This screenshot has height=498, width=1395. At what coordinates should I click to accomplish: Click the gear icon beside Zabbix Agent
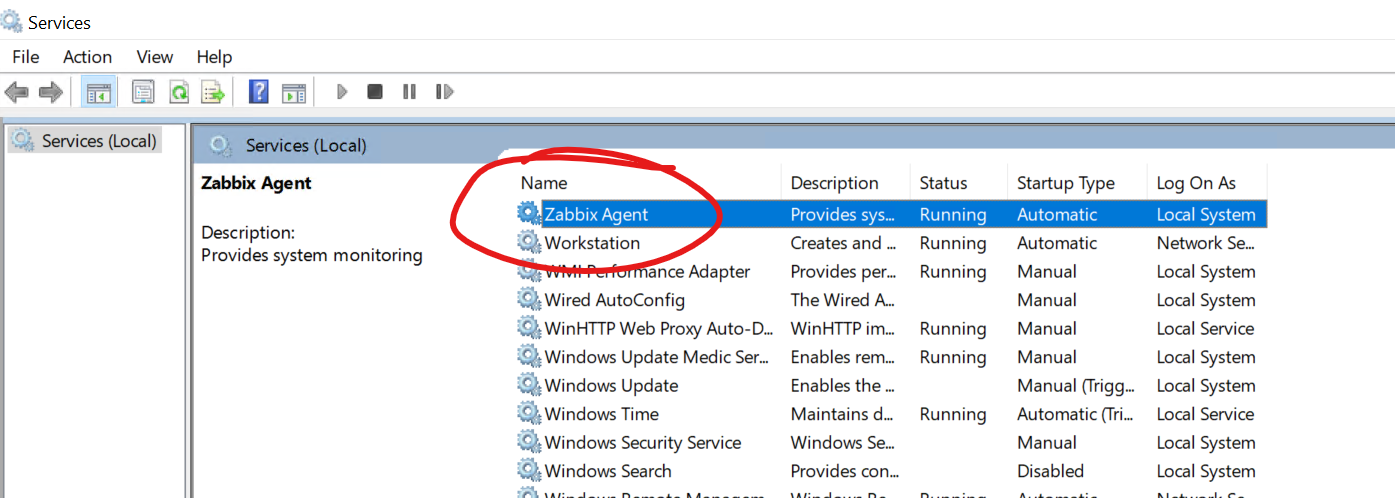click(x=529, y=213)
